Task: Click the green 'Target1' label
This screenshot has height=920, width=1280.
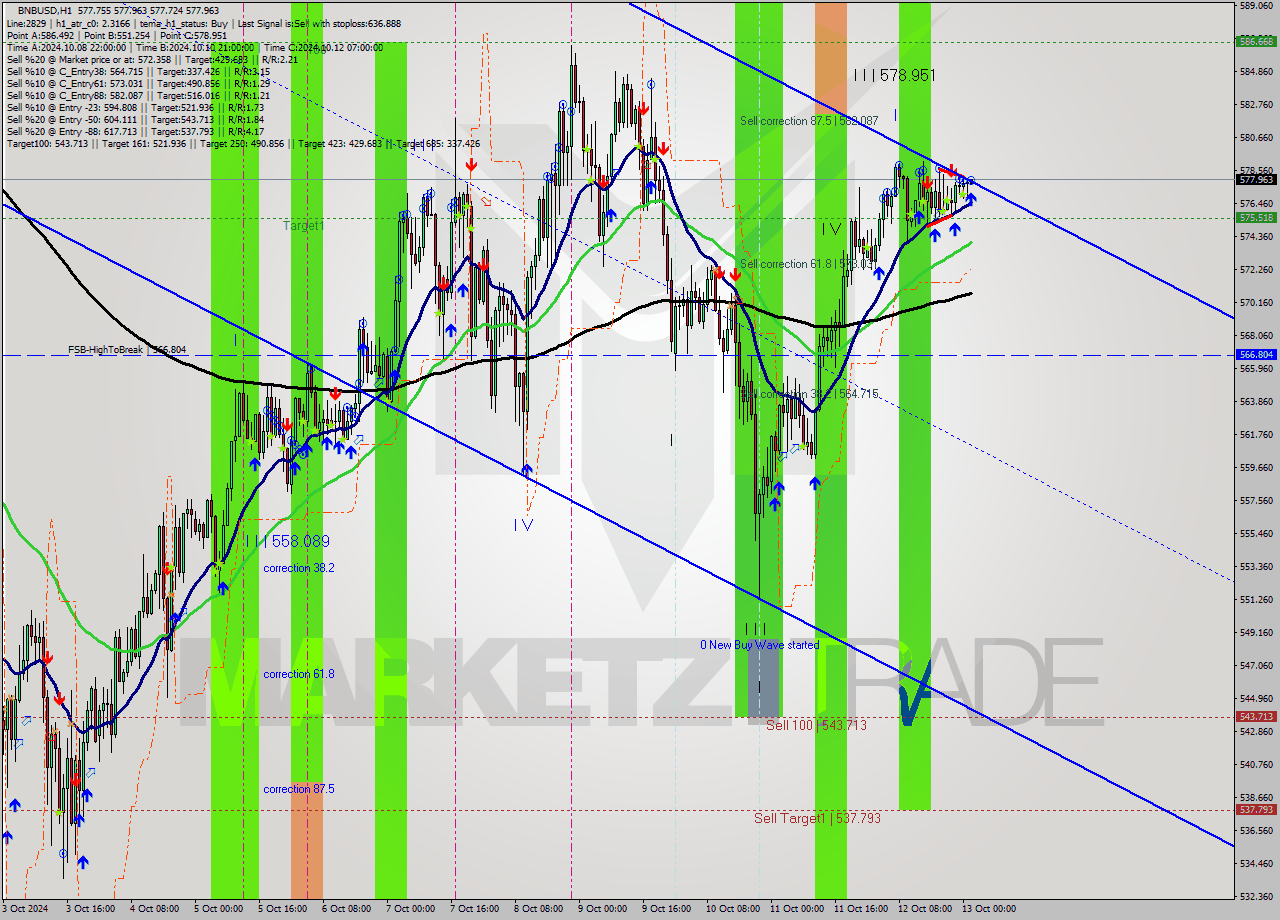Action: coord(303,226)
